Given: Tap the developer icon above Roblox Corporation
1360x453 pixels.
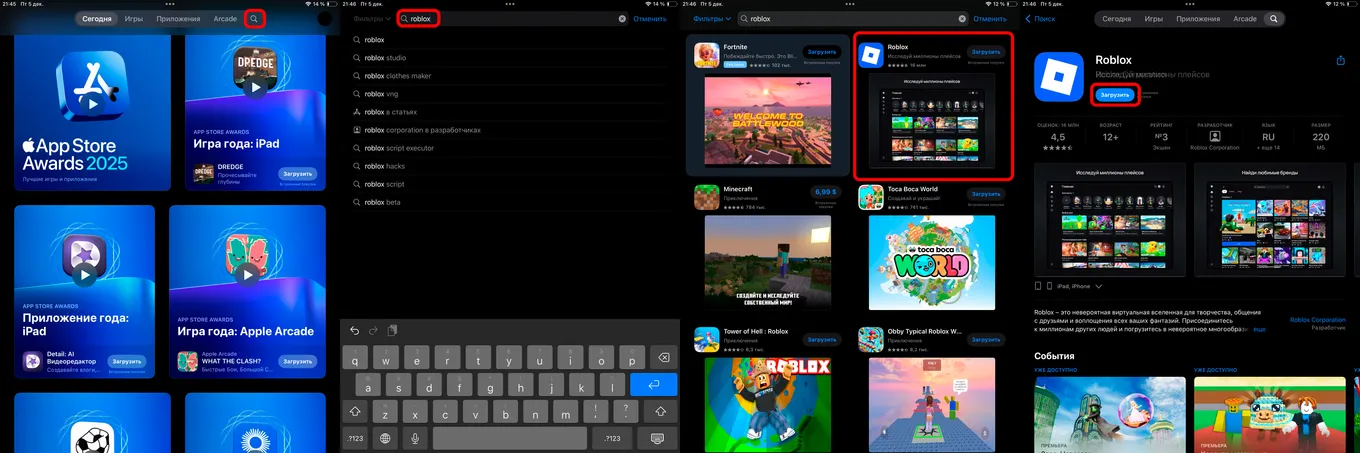Looking at the screenshot, I should [1214, 137].
